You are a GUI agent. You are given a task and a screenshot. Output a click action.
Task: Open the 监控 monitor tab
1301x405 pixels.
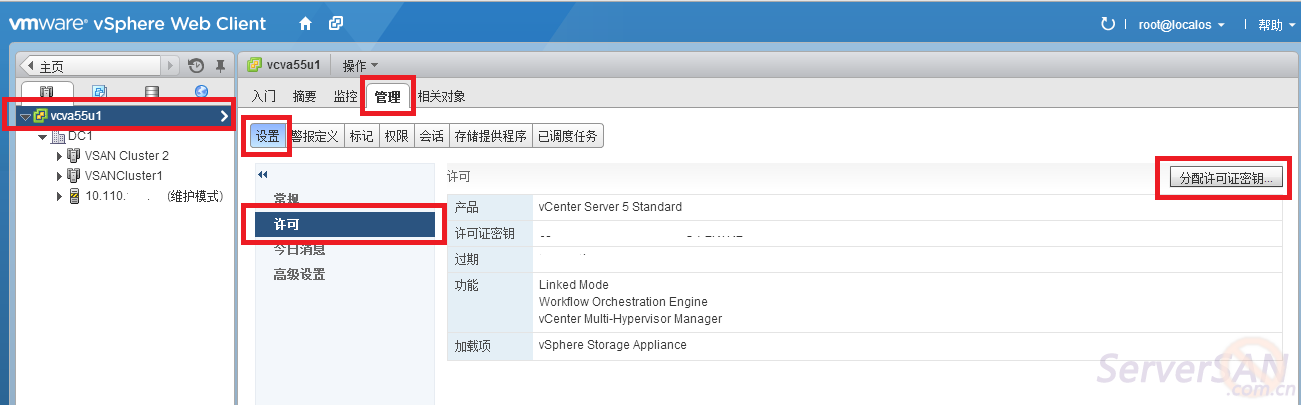click(344, 97)
